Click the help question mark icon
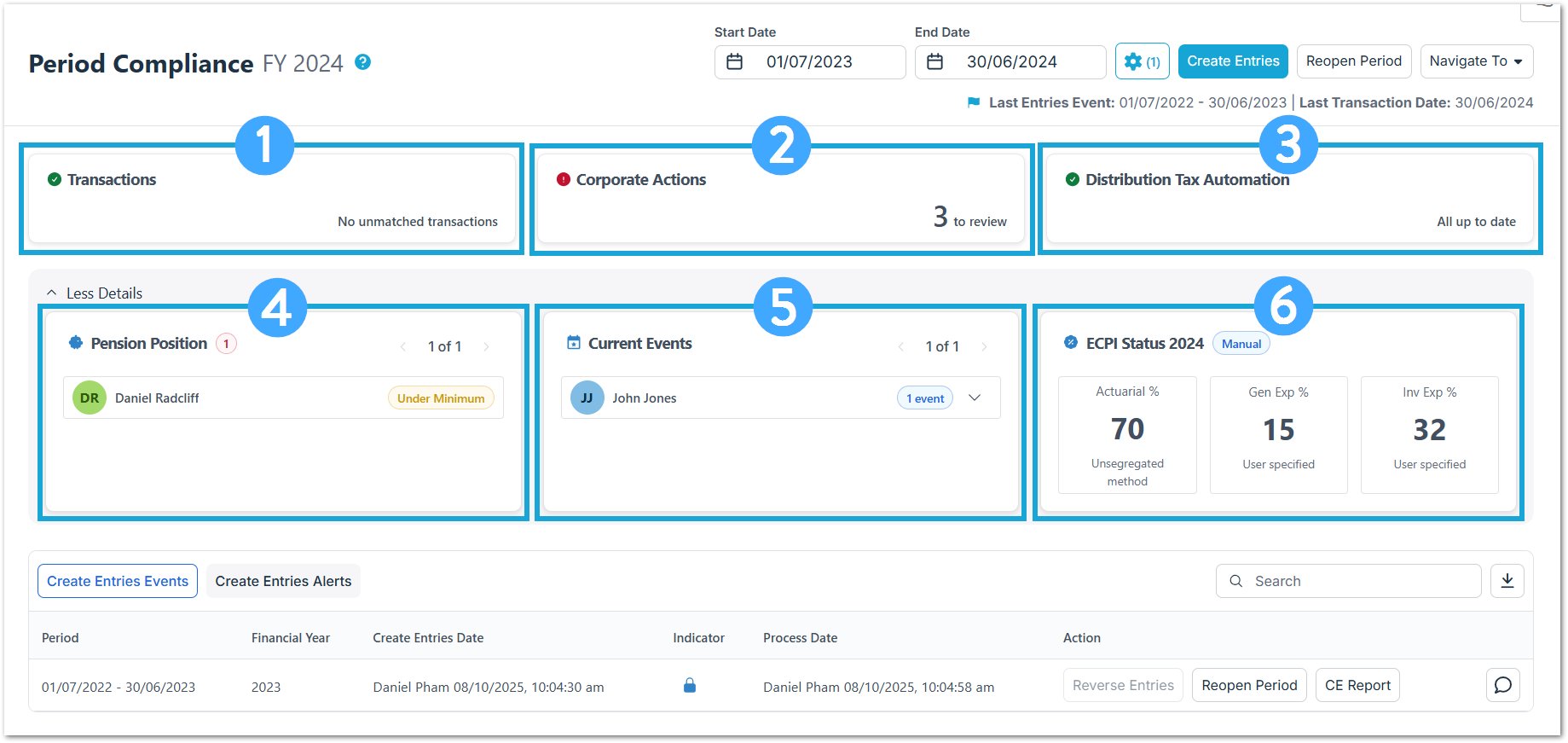The height and width of the screenshot is (743, 1568). point(362,62)
